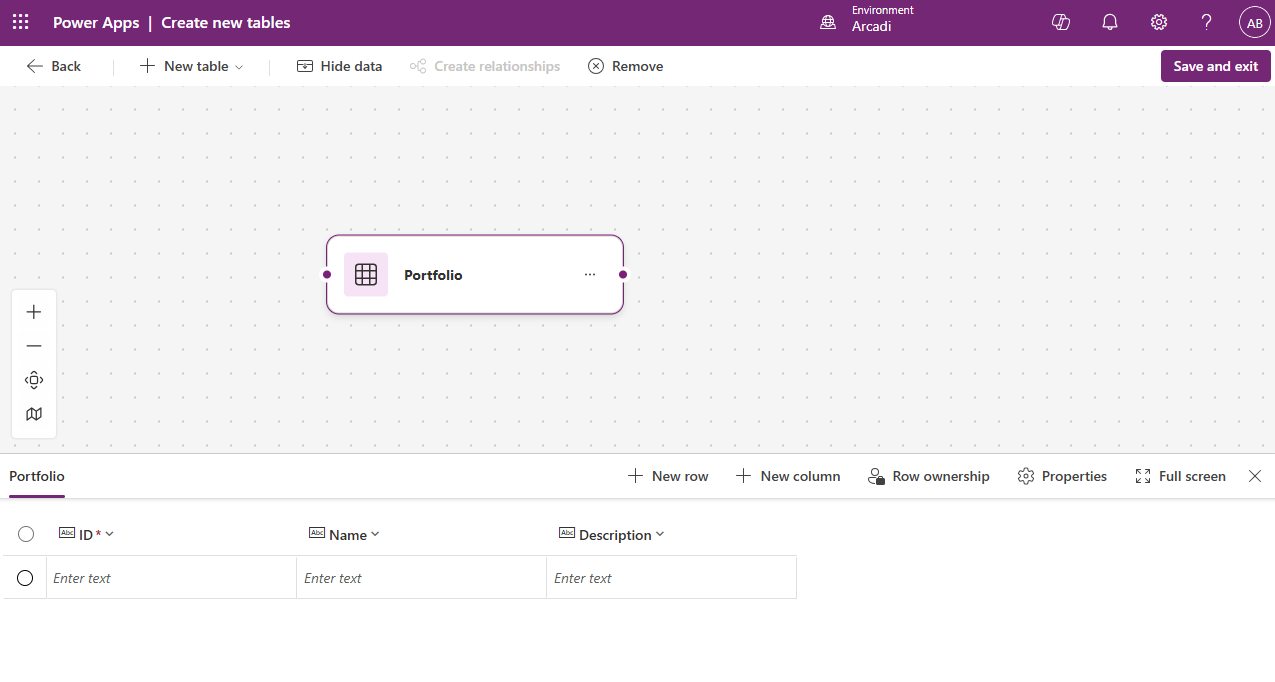Open Copilot from the header

[x=1061, y=22]
